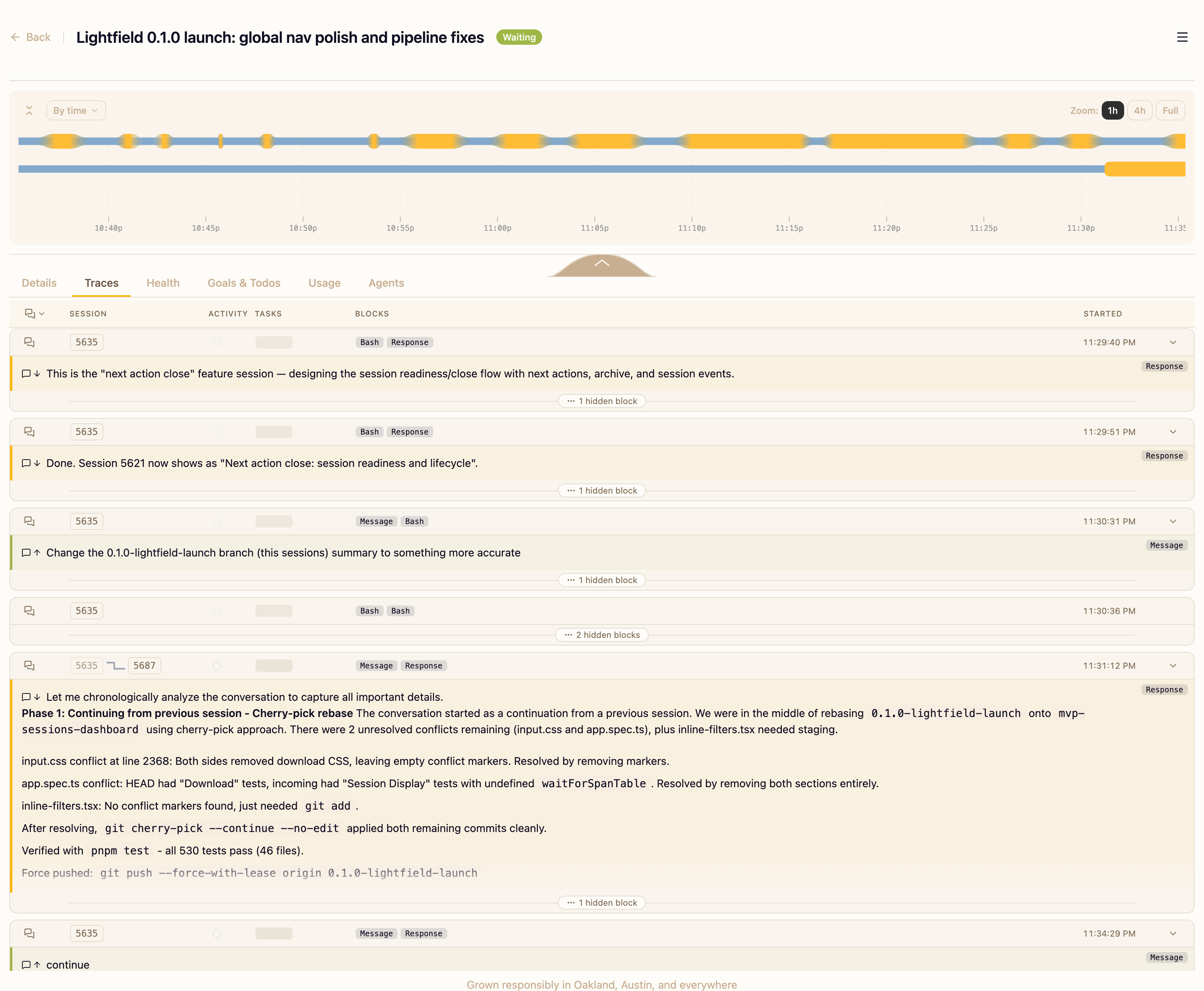Image resolution: width=1204 pixels, height=991 pixels.
Task: Open the By time dropdown
Action: (x=75, y=110)
